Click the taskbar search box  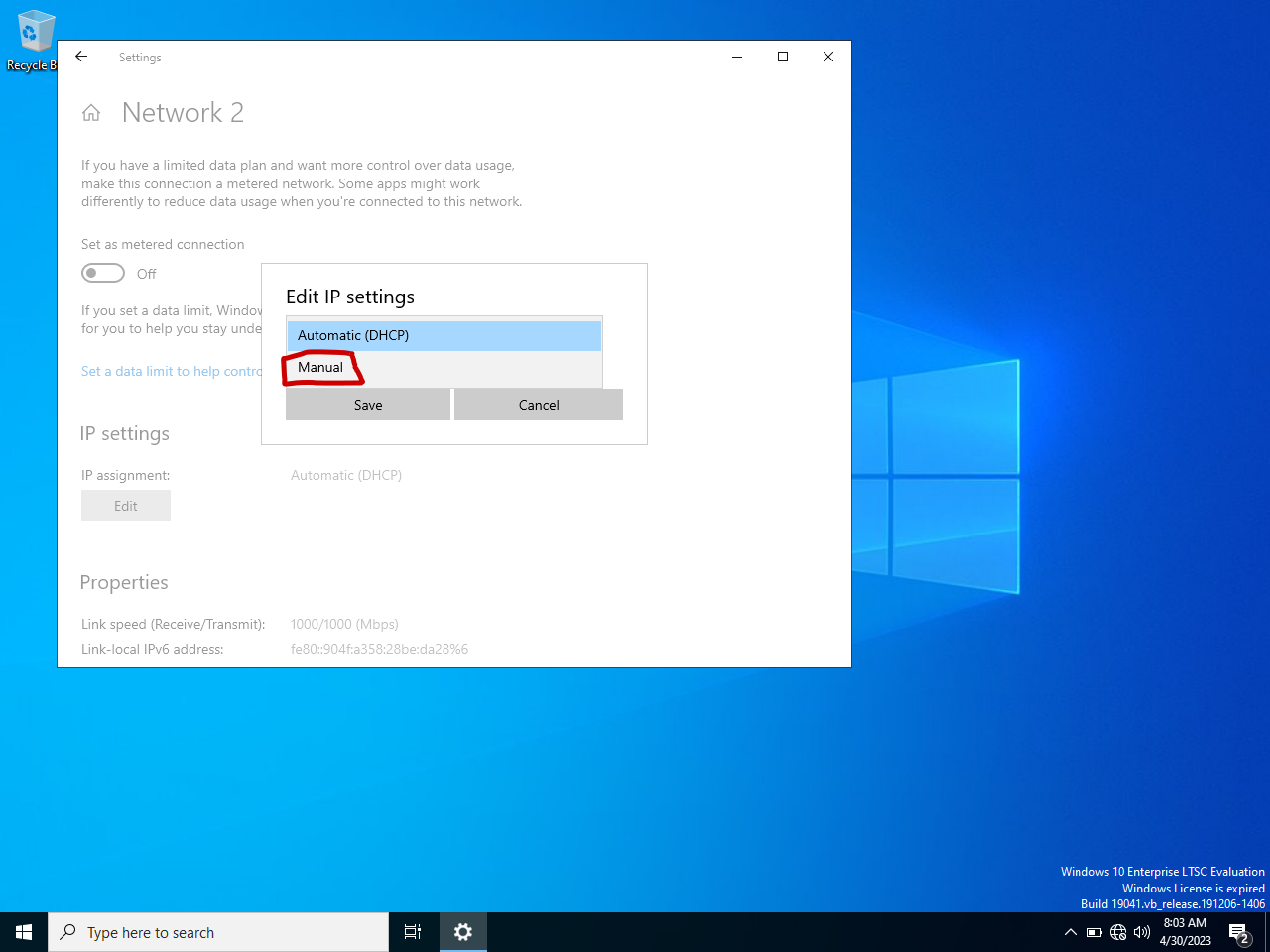[218, 932]
